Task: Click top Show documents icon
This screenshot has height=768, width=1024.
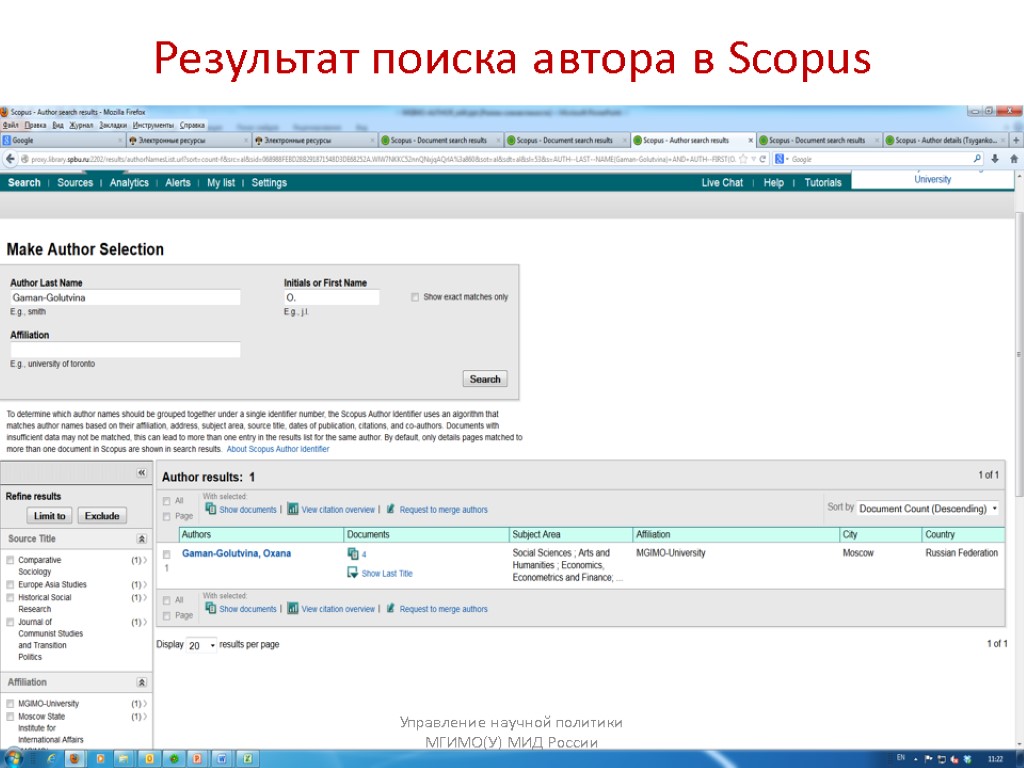Action: pos(210,509)
